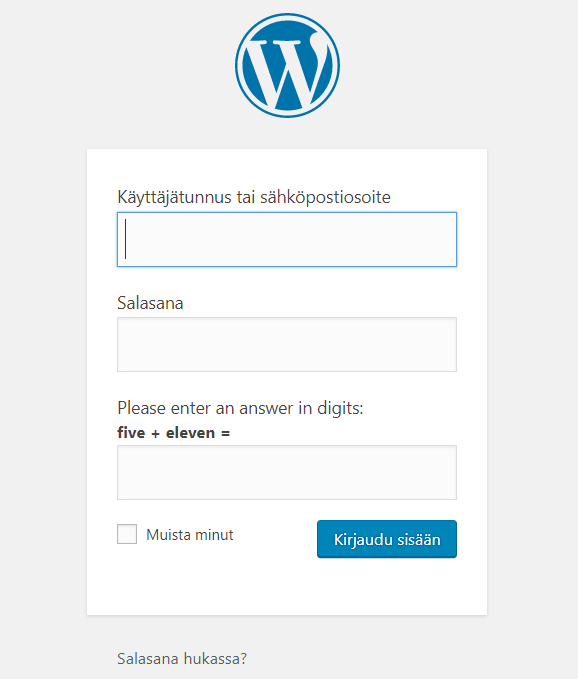Click the five + eleven = equation text

[x=174, y=433]
